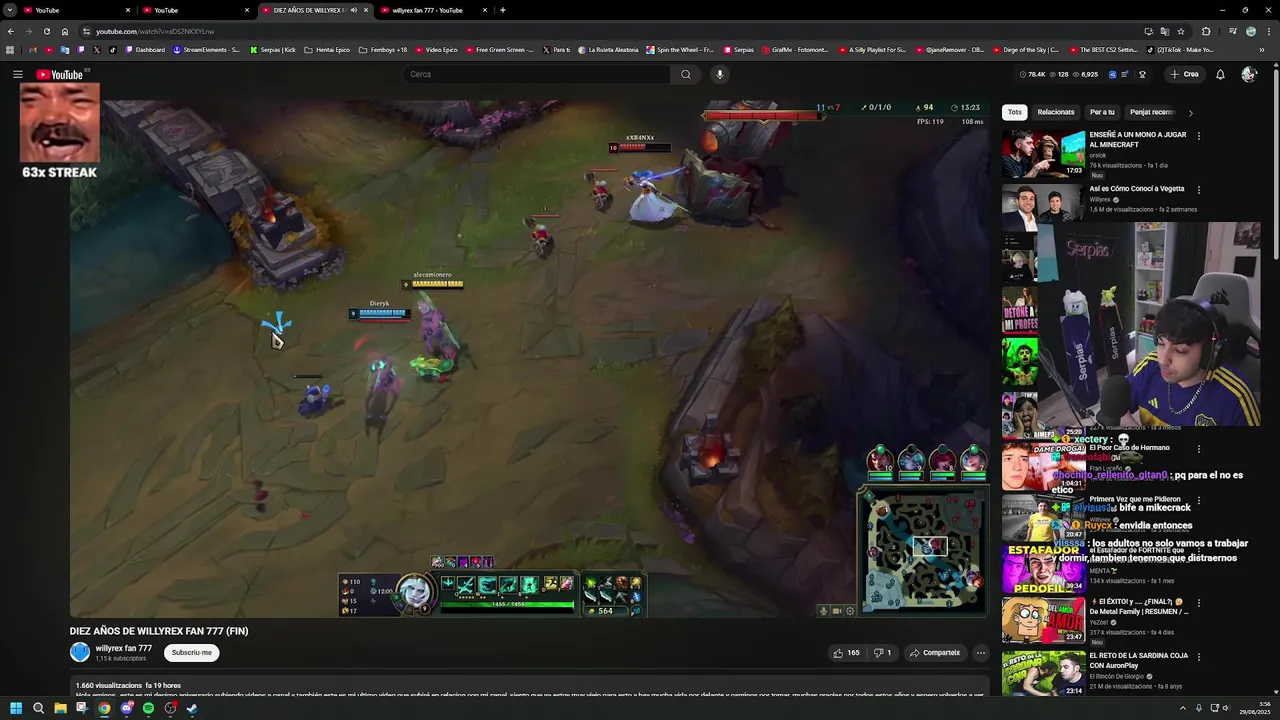This screenshot has width=1280, height=720.
Task: Open the willyrex fan 777 channel avatar
Action: [x=80, y=652]
